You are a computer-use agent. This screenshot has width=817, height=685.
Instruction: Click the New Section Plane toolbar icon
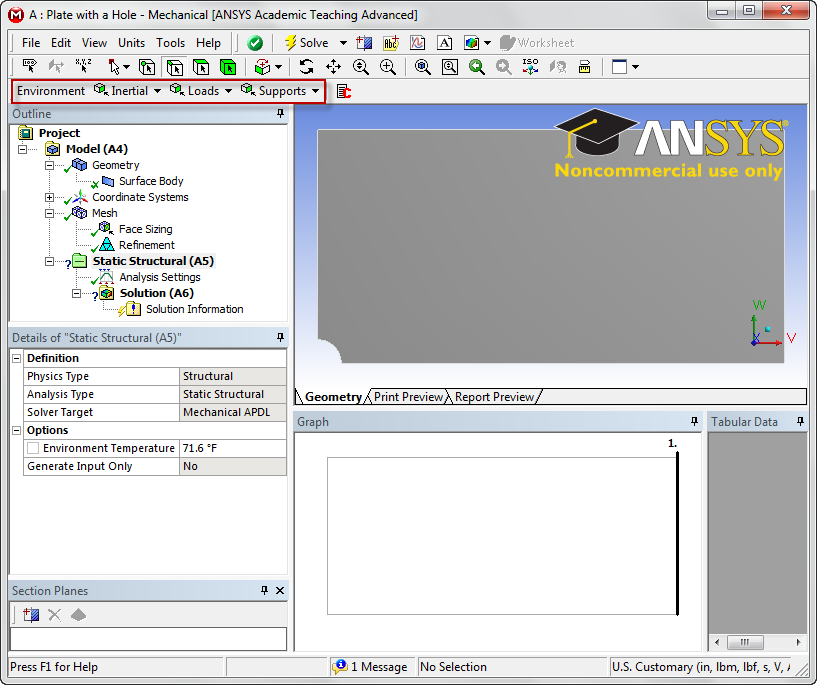[364, 43]
